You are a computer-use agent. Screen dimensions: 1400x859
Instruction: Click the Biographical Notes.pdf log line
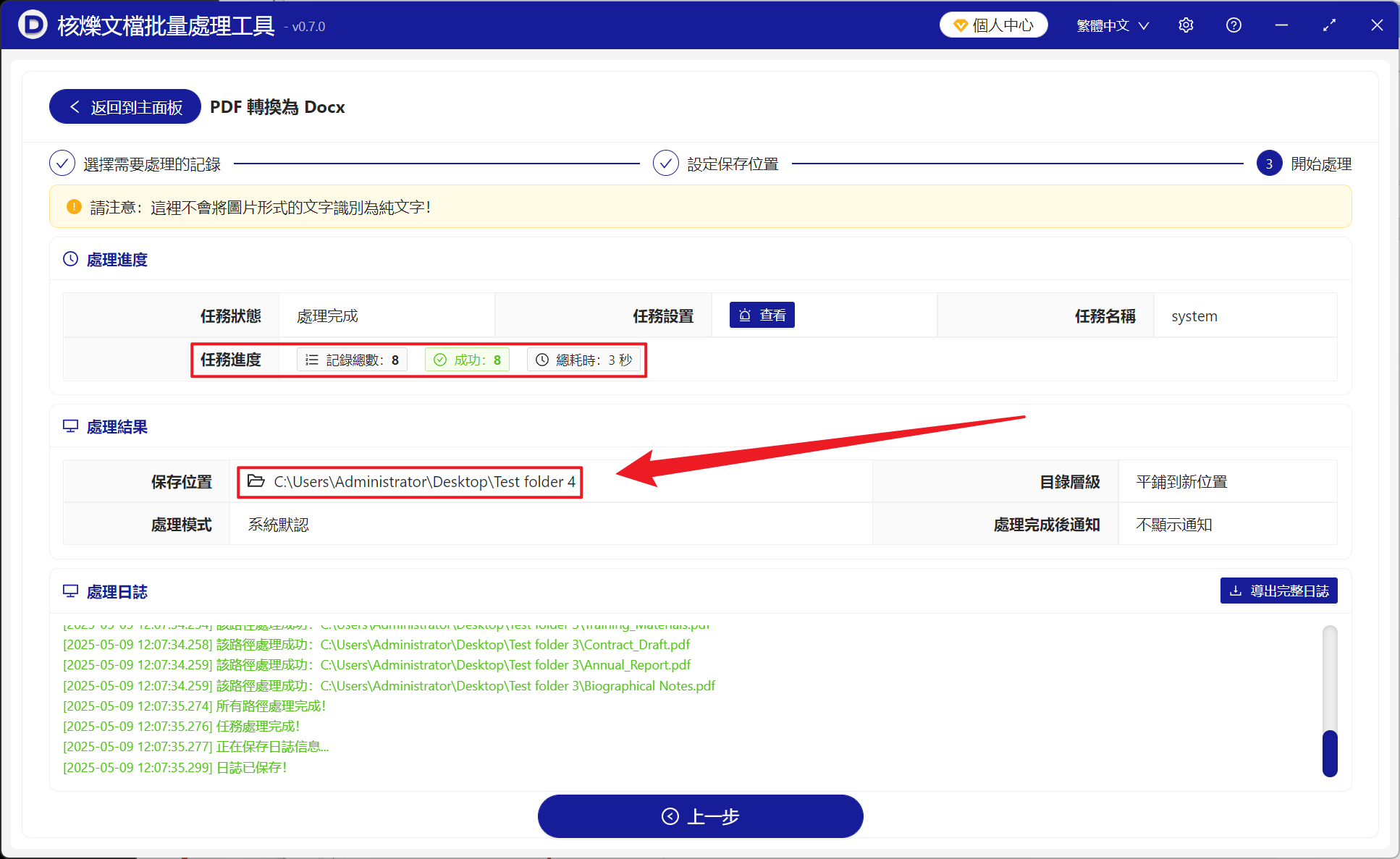pyautogui.click(x=389, y=685)
